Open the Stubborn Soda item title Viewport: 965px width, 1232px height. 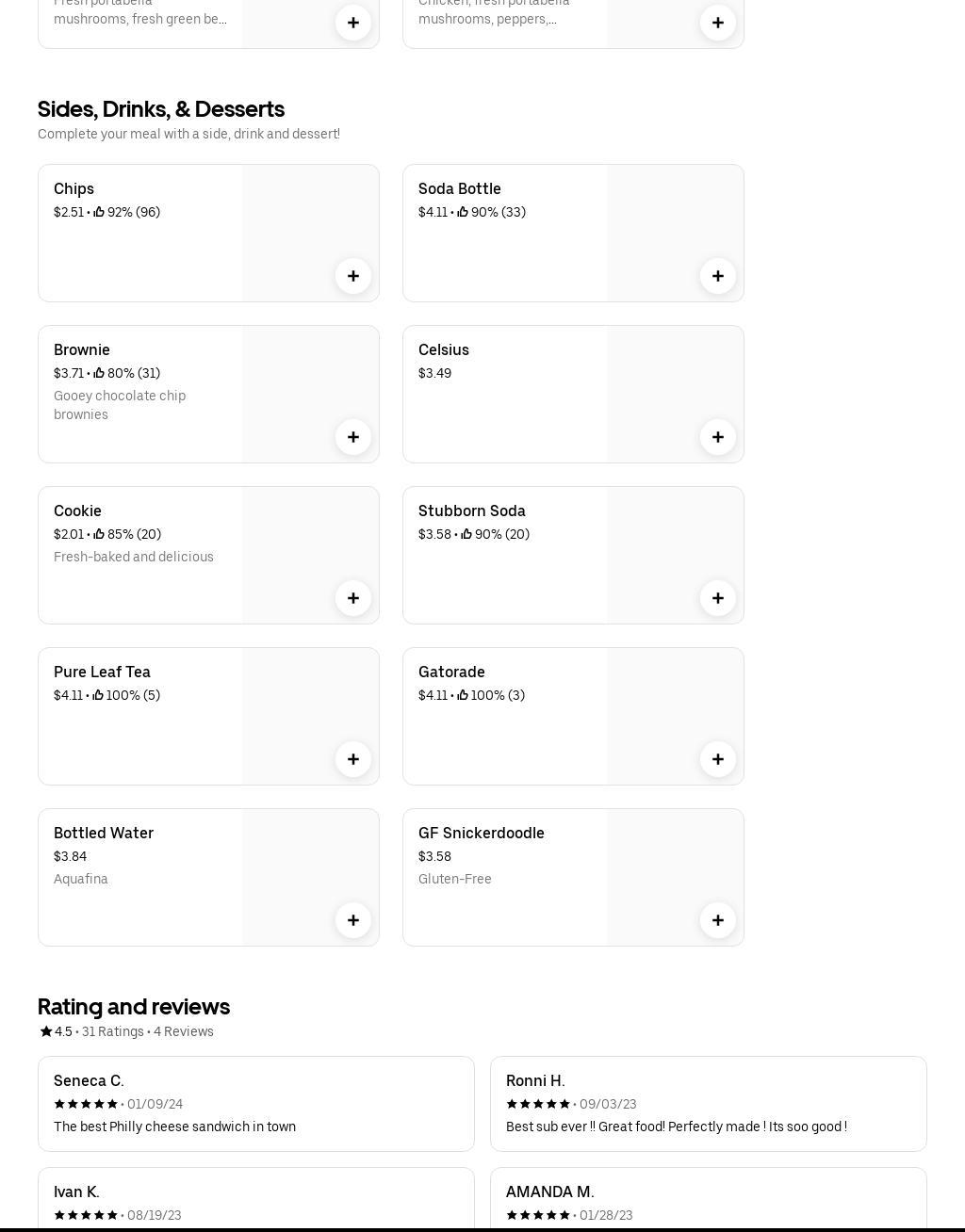(x=471, y=511)
